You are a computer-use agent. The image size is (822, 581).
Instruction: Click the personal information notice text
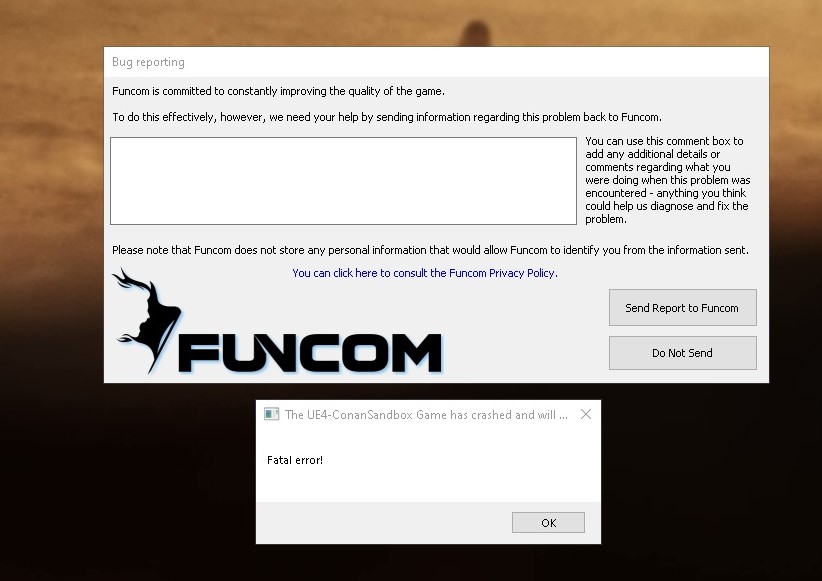tap(430, 250)
